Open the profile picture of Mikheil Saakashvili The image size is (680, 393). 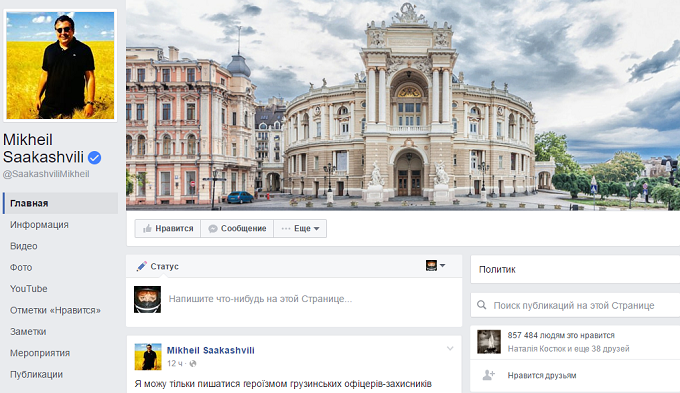(x=60, y=66)
